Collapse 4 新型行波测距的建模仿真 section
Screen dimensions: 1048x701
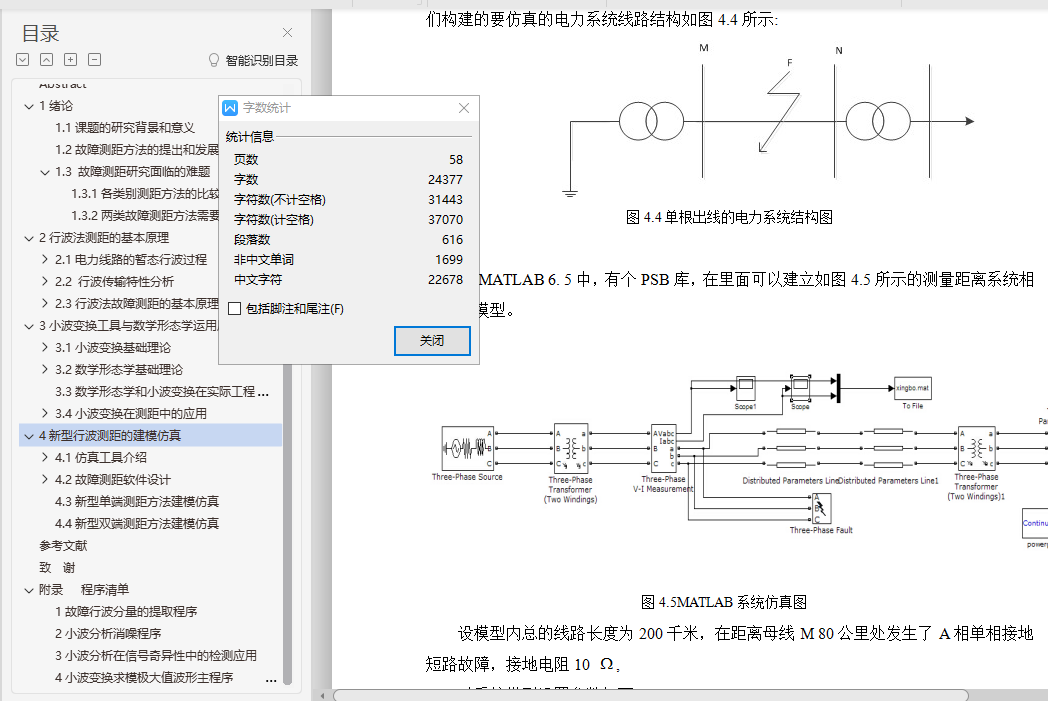pos(29,436)
